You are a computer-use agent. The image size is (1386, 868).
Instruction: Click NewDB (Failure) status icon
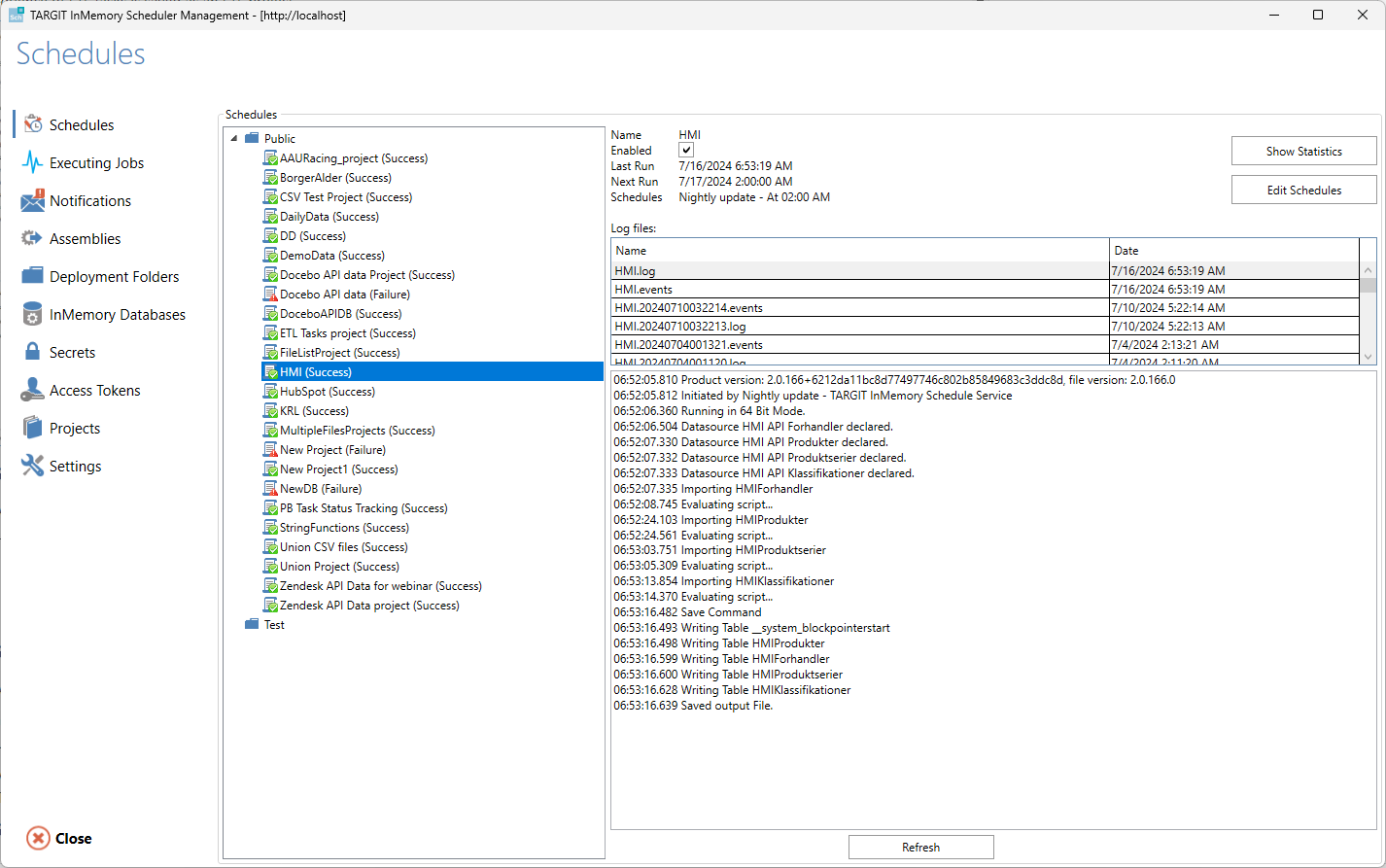point(271,489)
